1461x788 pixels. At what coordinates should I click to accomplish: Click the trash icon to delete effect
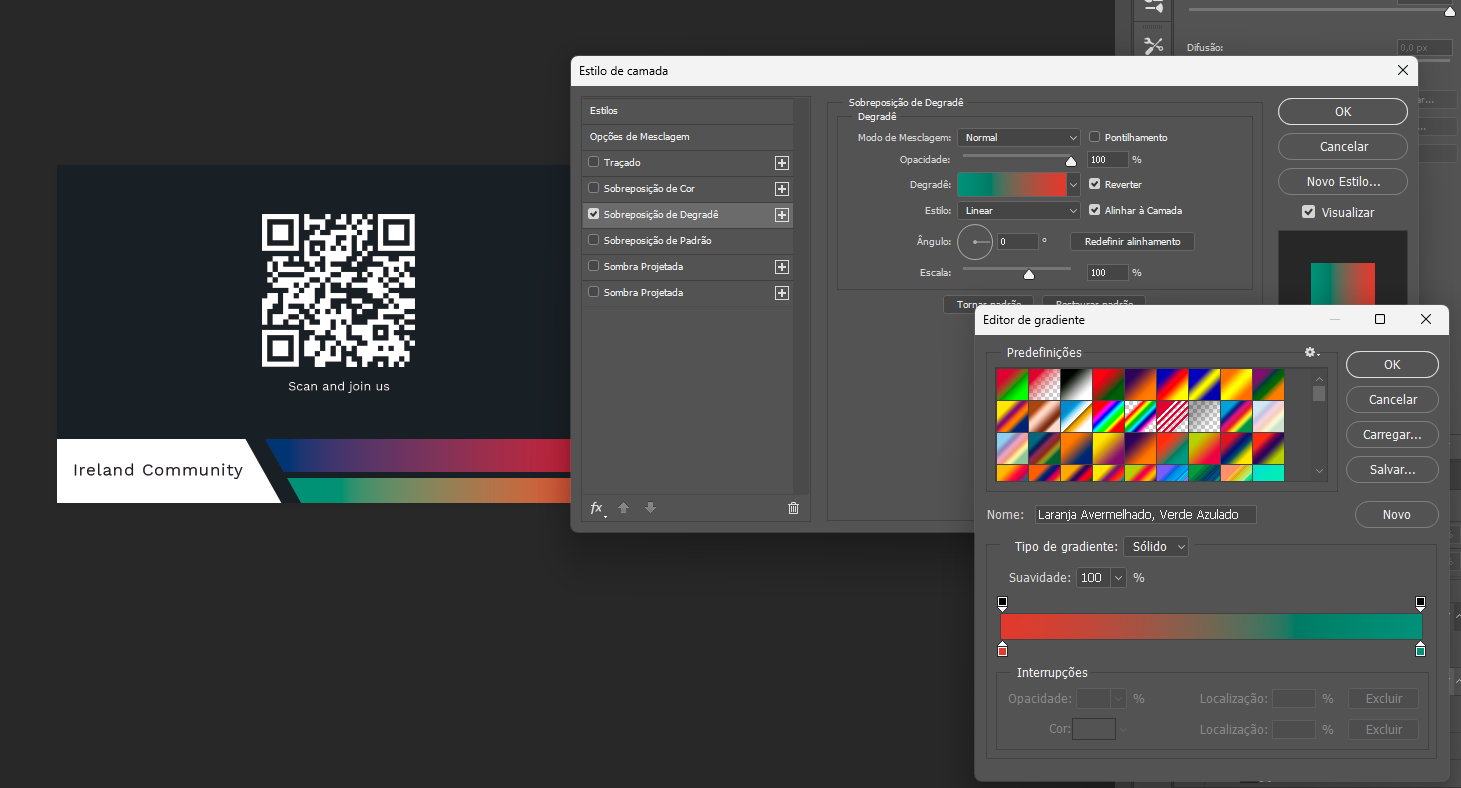[793, 508]
